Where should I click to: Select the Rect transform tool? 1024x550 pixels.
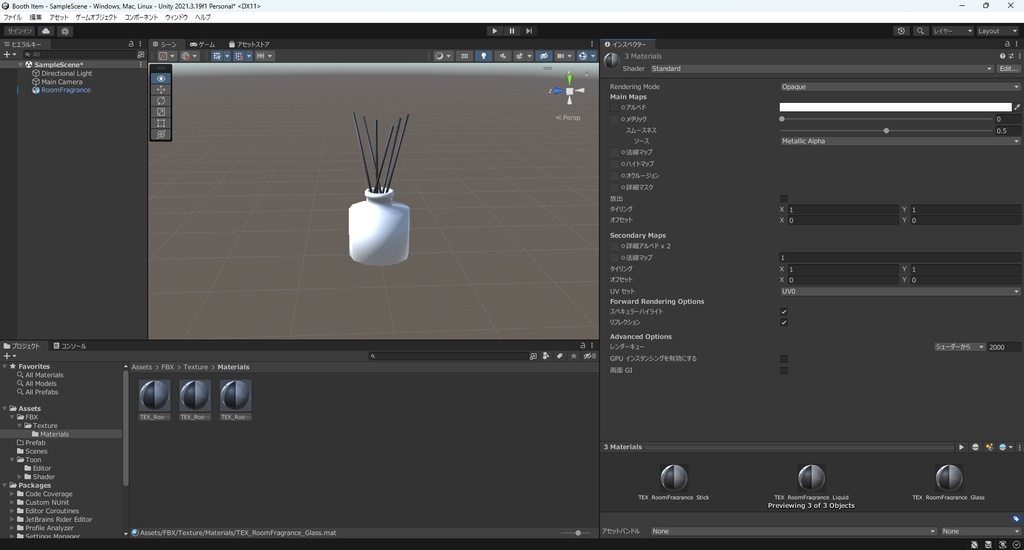coord(161,123)
